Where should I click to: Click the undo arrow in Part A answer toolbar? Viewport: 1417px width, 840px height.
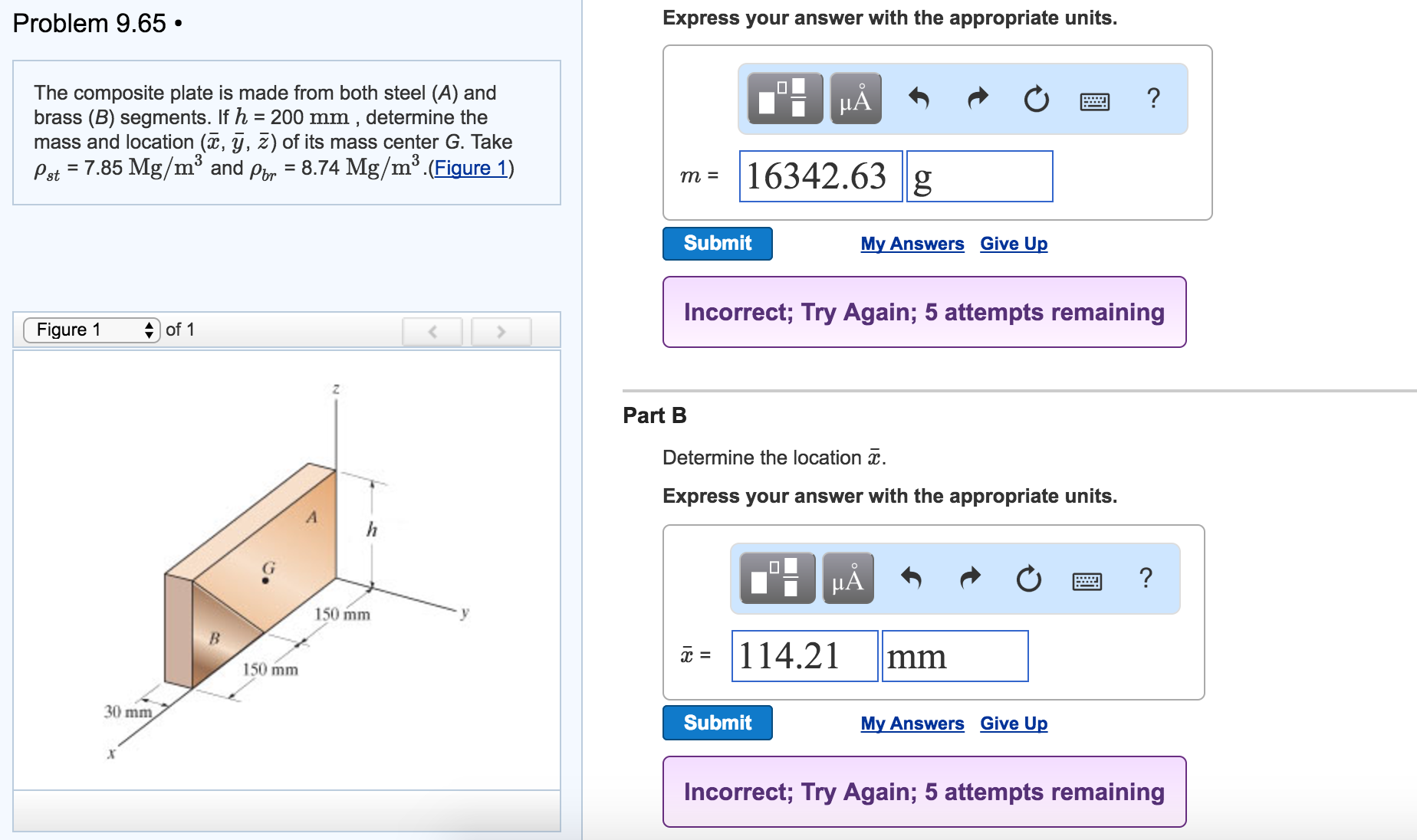coord(919,99)
